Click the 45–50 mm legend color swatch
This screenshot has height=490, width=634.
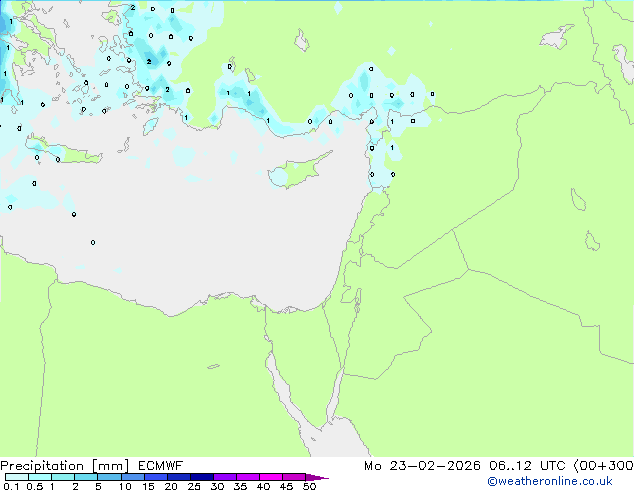[294, 477]
